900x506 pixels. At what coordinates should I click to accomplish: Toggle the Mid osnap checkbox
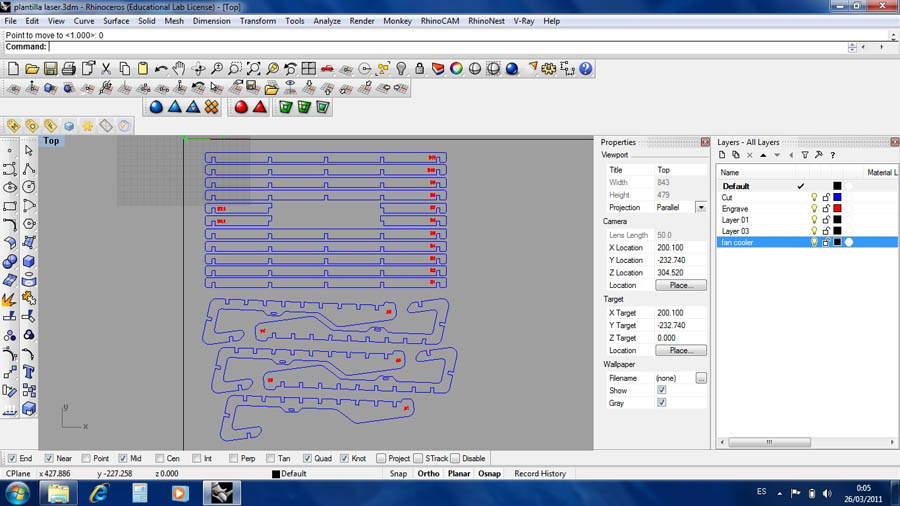(123, 458)
